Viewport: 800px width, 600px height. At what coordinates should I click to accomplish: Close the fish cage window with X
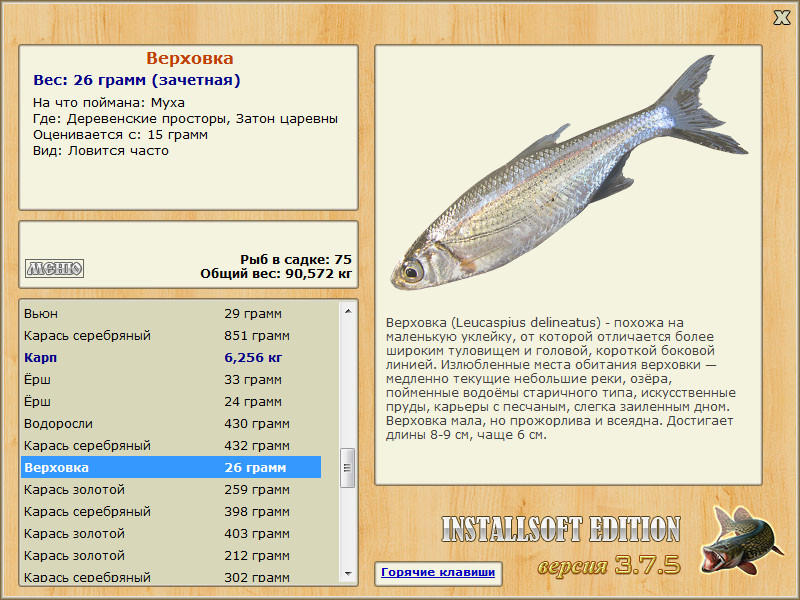point(781,18)
